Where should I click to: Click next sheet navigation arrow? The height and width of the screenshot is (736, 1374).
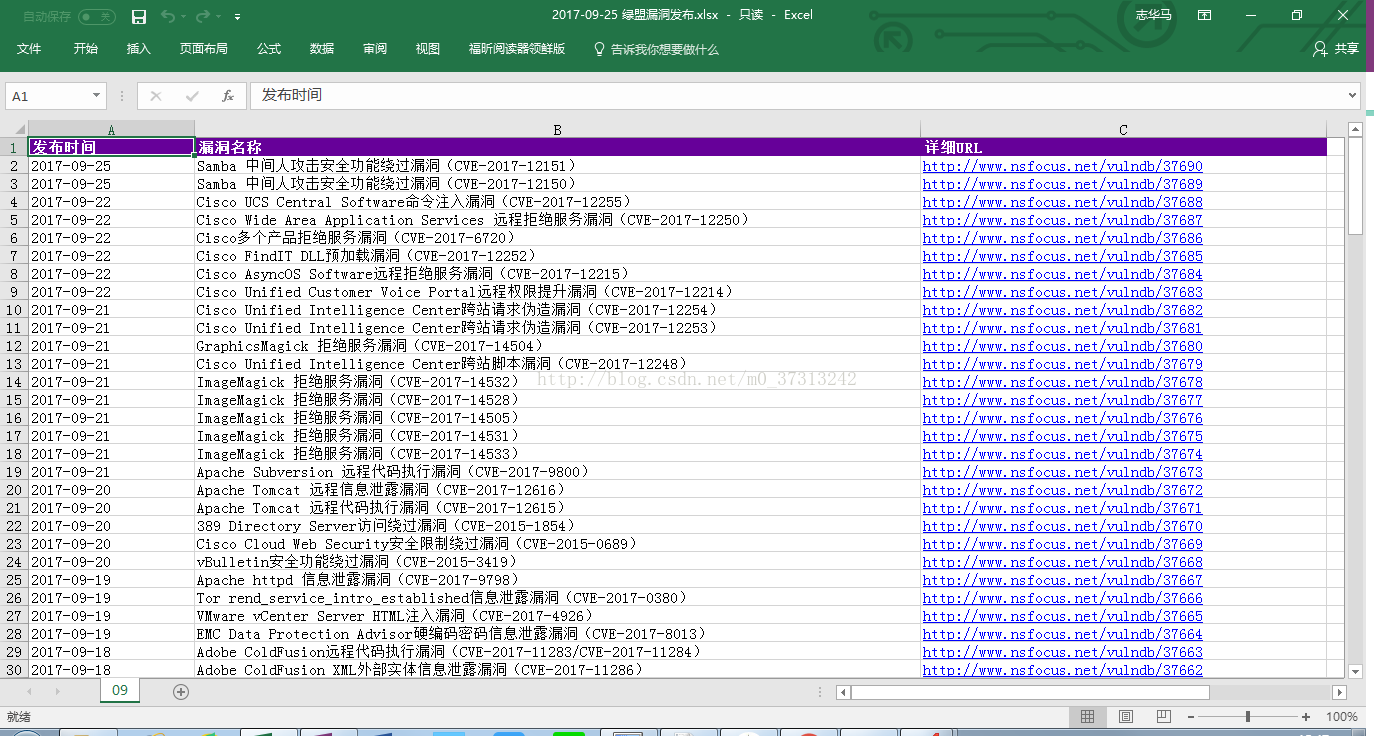point(57,692)
